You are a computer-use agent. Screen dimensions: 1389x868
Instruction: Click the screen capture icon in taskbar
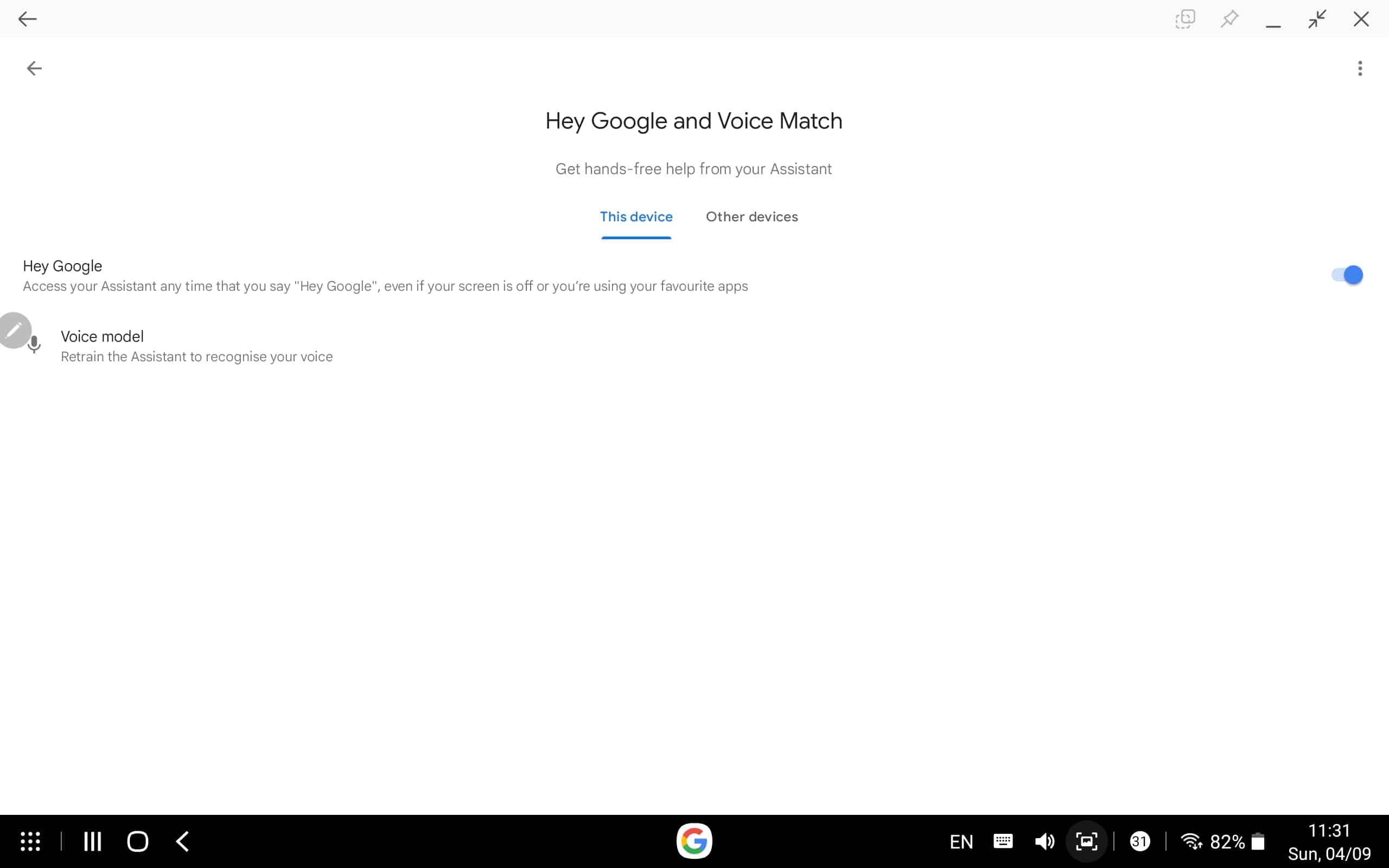(x=1086, y=841)
